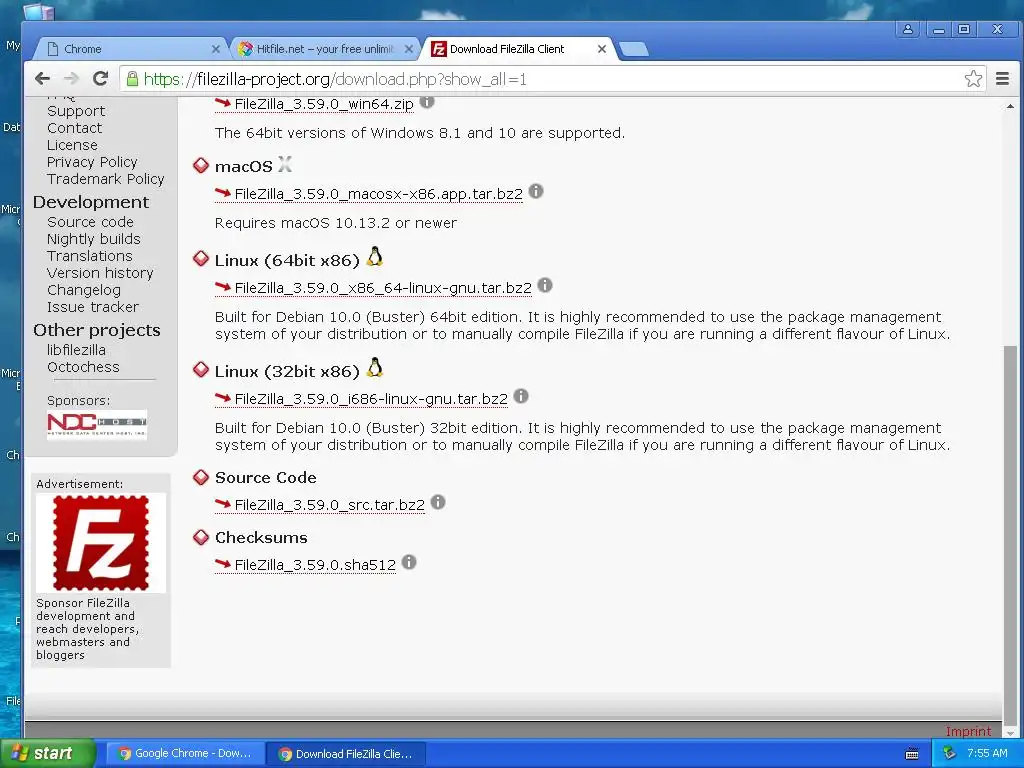Close the blank Chrome tab
This screenshot has width=1024, height=768.
point(216,49)
